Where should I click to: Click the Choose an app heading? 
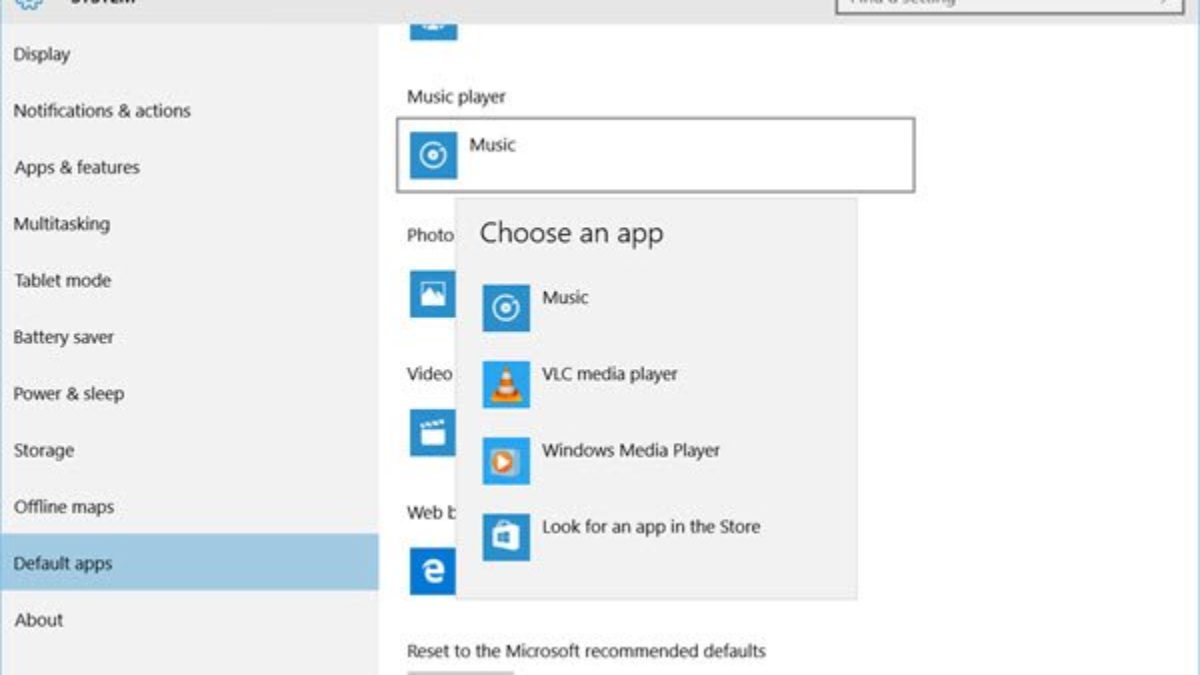tap(571, 234)
